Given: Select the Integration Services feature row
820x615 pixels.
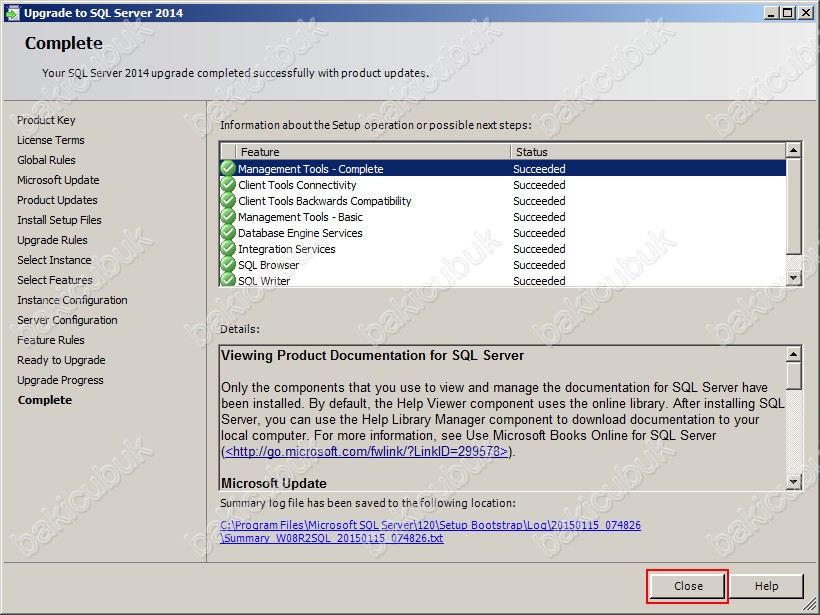Looking at the screenshot, I should click(x=503, y=249).
